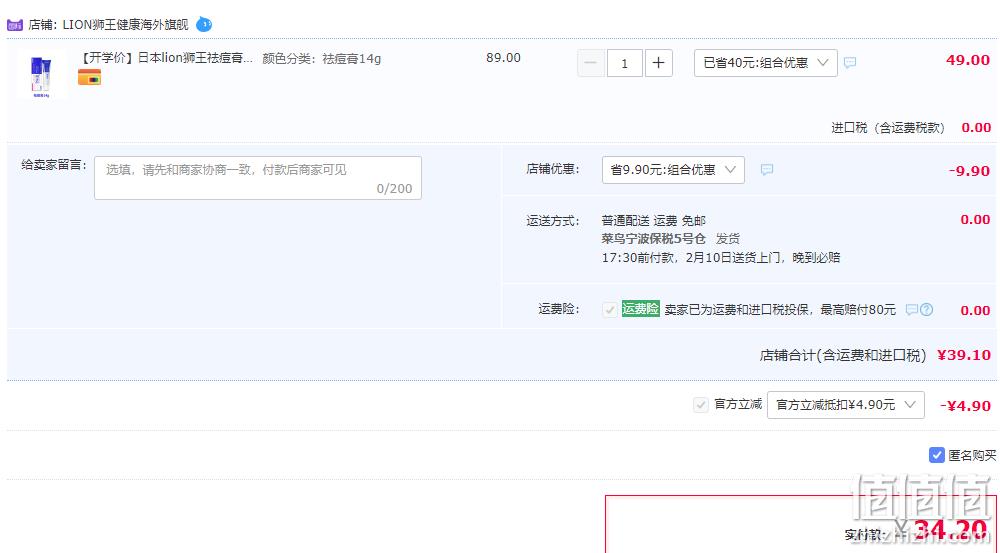The height and width of the screenshot is (553, 1000).
Task: Click the green 运费险 badge
Action: point(640,309)
